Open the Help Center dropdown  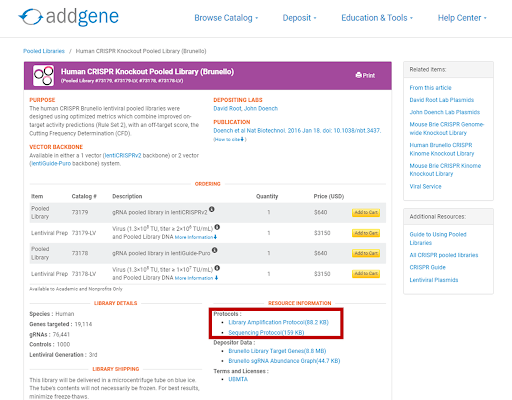point(462,18)
